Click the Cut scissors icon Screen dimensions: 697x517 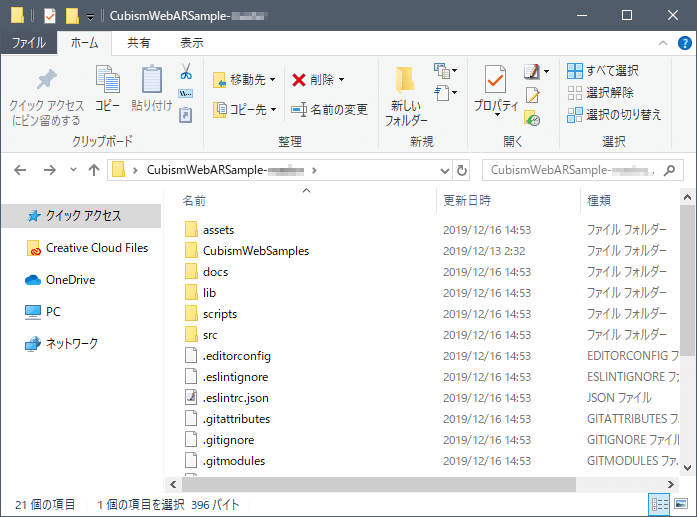point(186,71)
